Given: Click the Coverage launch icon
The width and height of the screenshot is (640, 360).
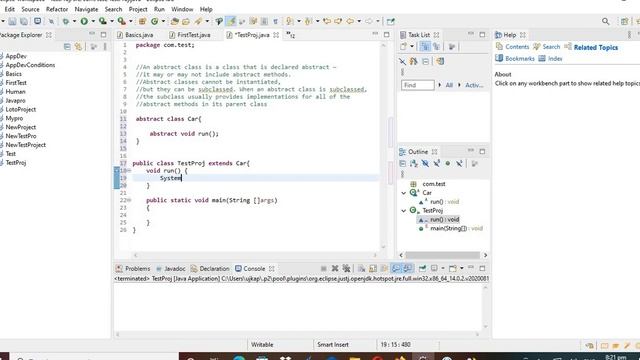Looking at the screenshot, I should point(103,21).
